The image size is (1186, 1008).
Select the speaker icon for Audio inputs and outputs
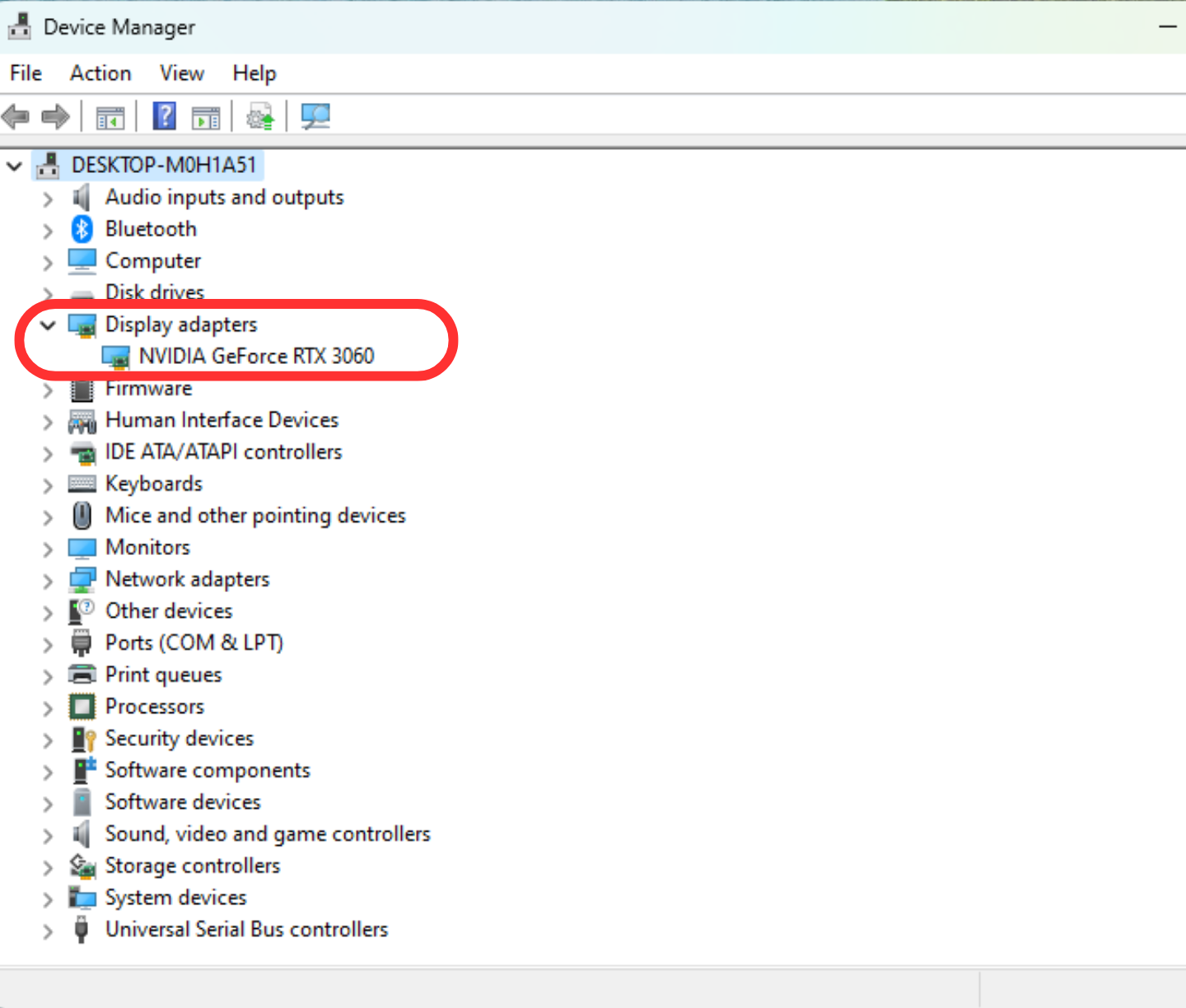(81, 198)
